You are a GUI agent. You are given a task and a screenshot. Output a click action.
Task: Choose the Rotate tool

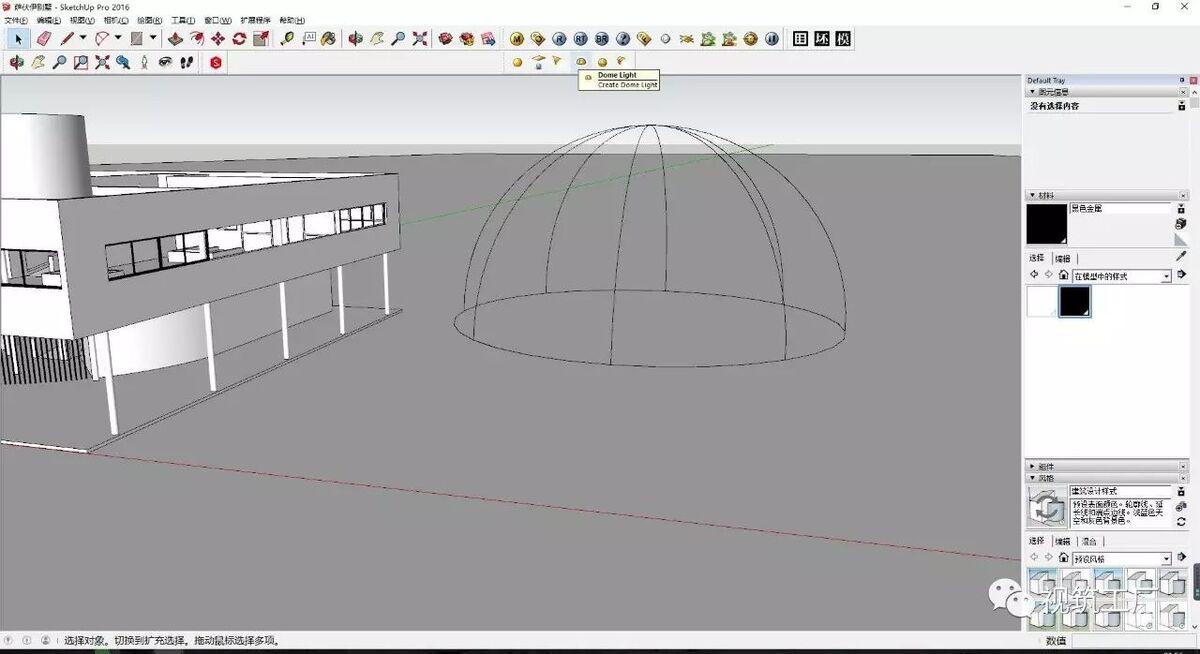coord(239,39)
